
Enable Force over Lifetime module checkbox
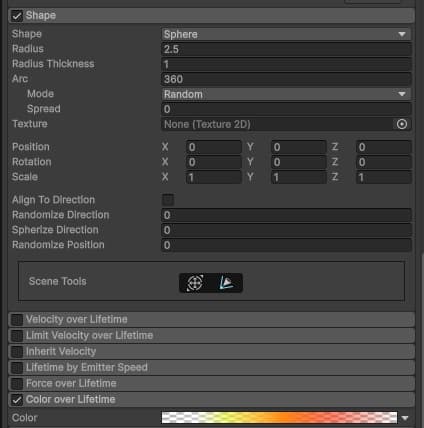point(17,384)
